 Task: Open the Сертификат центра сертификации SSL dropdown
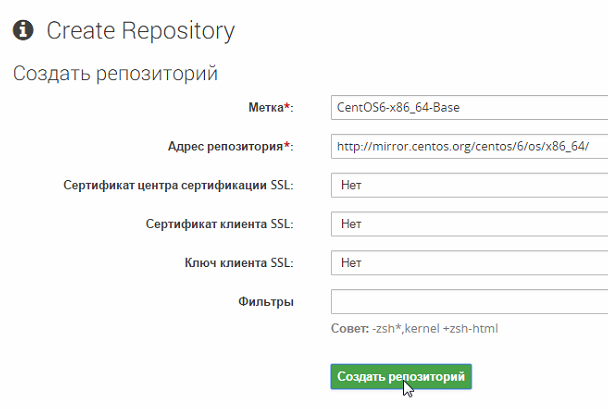468,185
